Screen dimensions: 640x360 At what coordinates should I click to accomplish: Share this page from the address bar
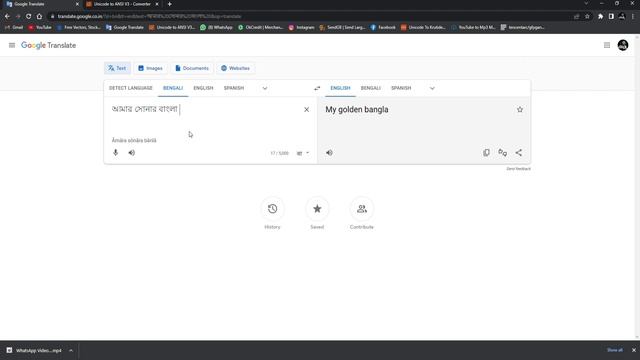pos(577,16)
